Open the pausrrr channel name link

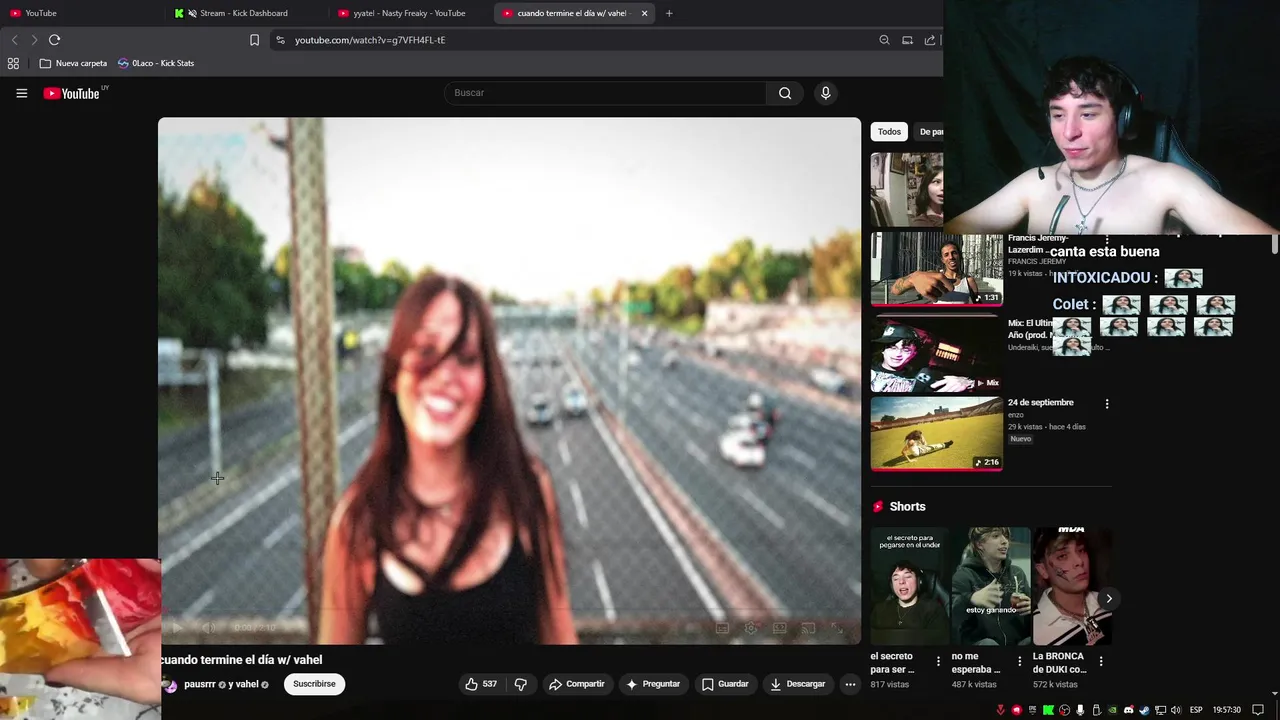pyautogui.click(x=200, y=685)
